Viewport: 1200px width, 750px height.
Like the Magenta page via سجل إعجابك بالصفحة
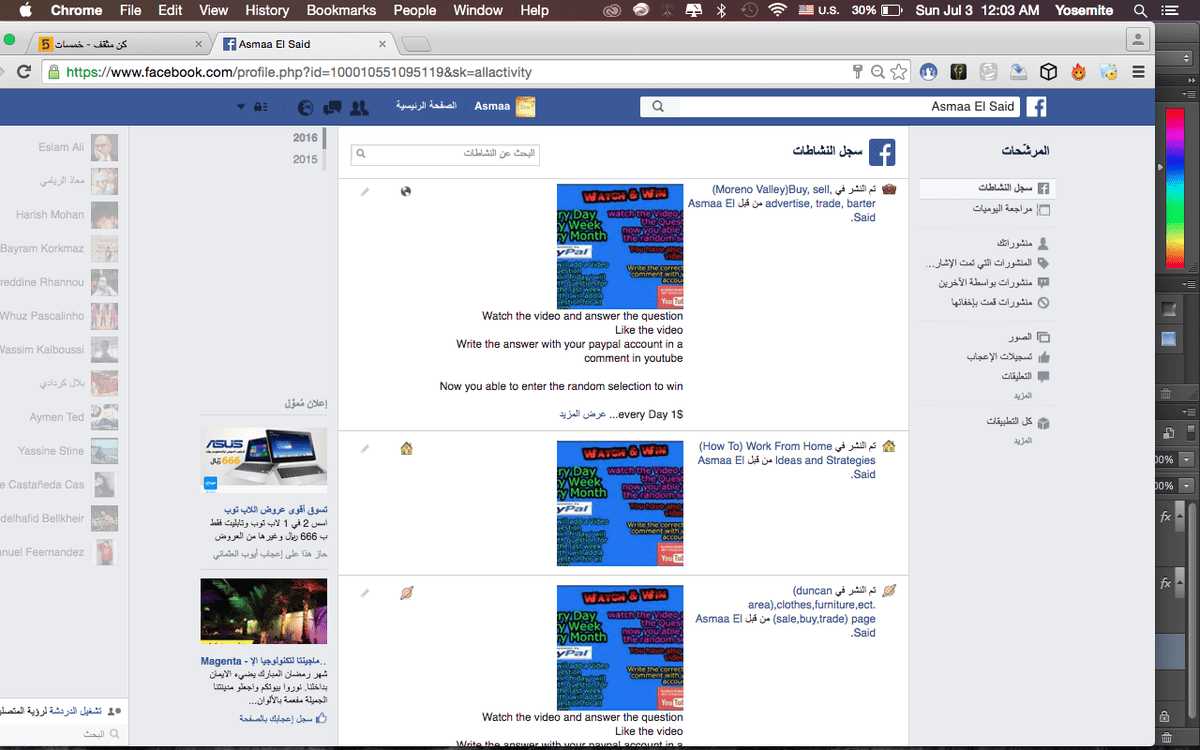pos(283,718)
